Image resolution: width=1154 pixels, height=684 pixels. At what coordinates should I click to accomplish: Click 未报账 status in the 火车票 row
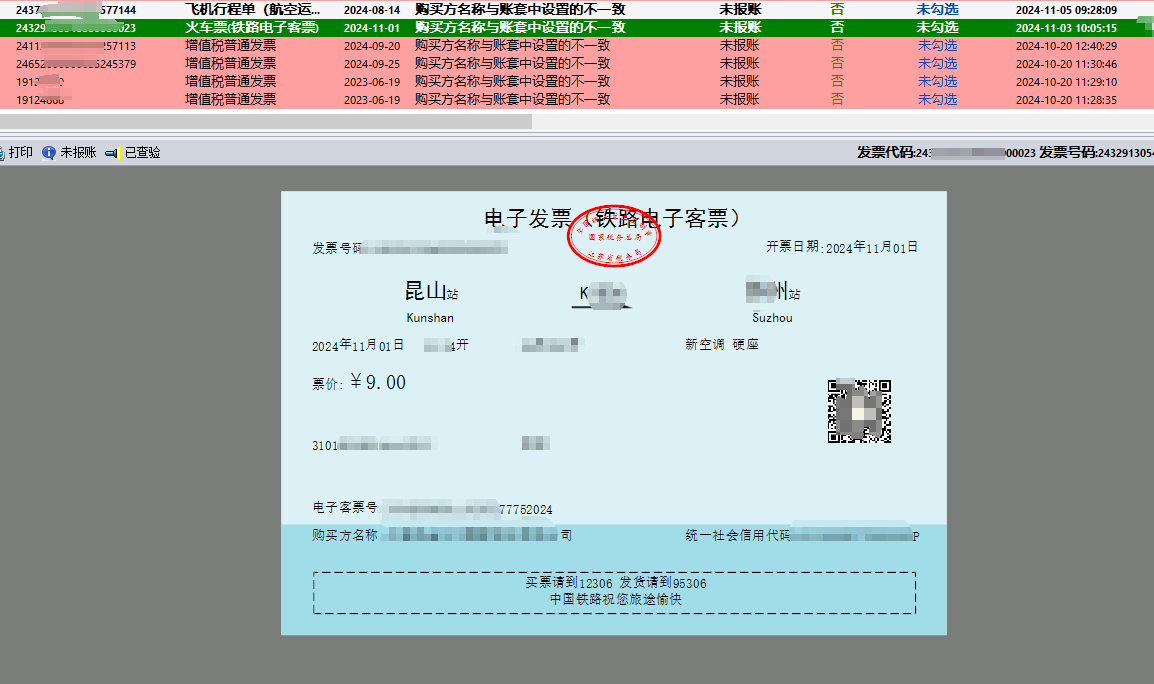740,27
